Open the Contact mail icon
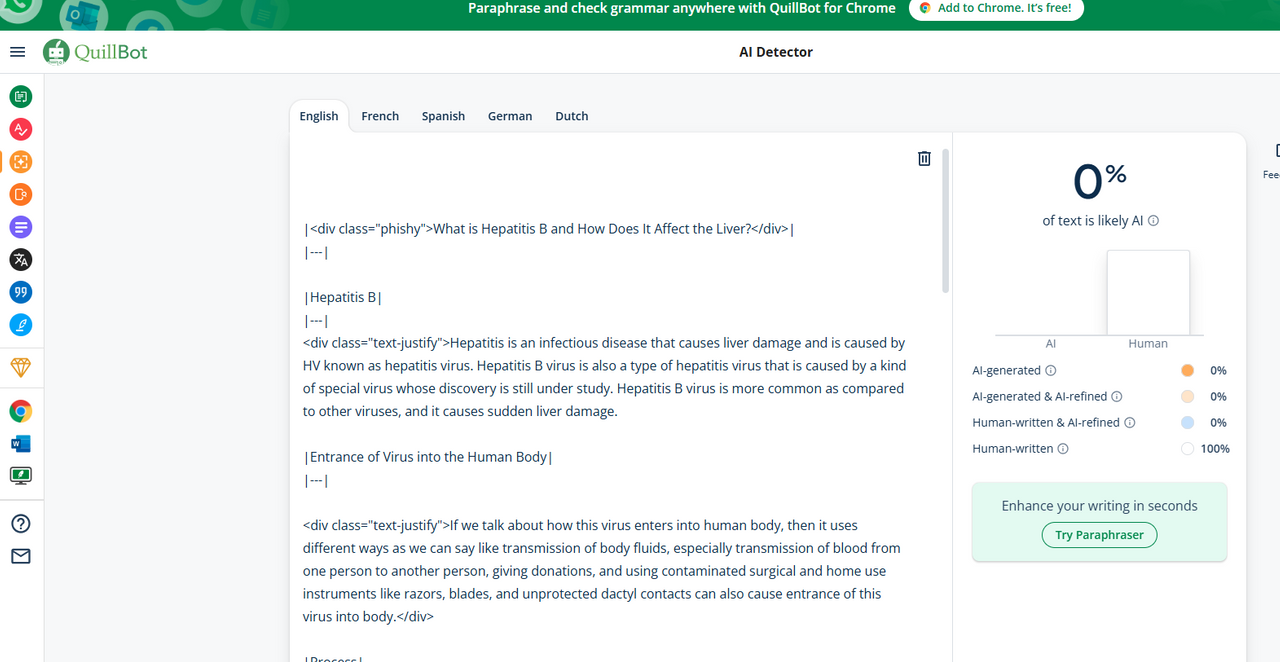This screenshot has height=662, width=1280. click(20, 556)
